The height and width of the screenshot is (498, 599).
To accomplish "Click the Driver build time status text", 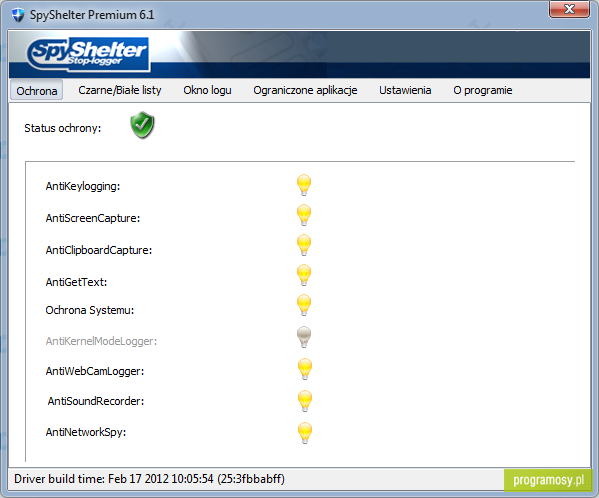I will pyautogui.click(x=149, y=479).
